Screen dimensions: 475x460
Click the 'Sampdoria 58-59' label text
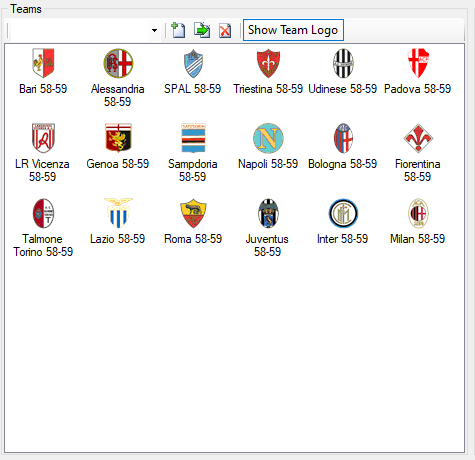(x=193, y=170)
